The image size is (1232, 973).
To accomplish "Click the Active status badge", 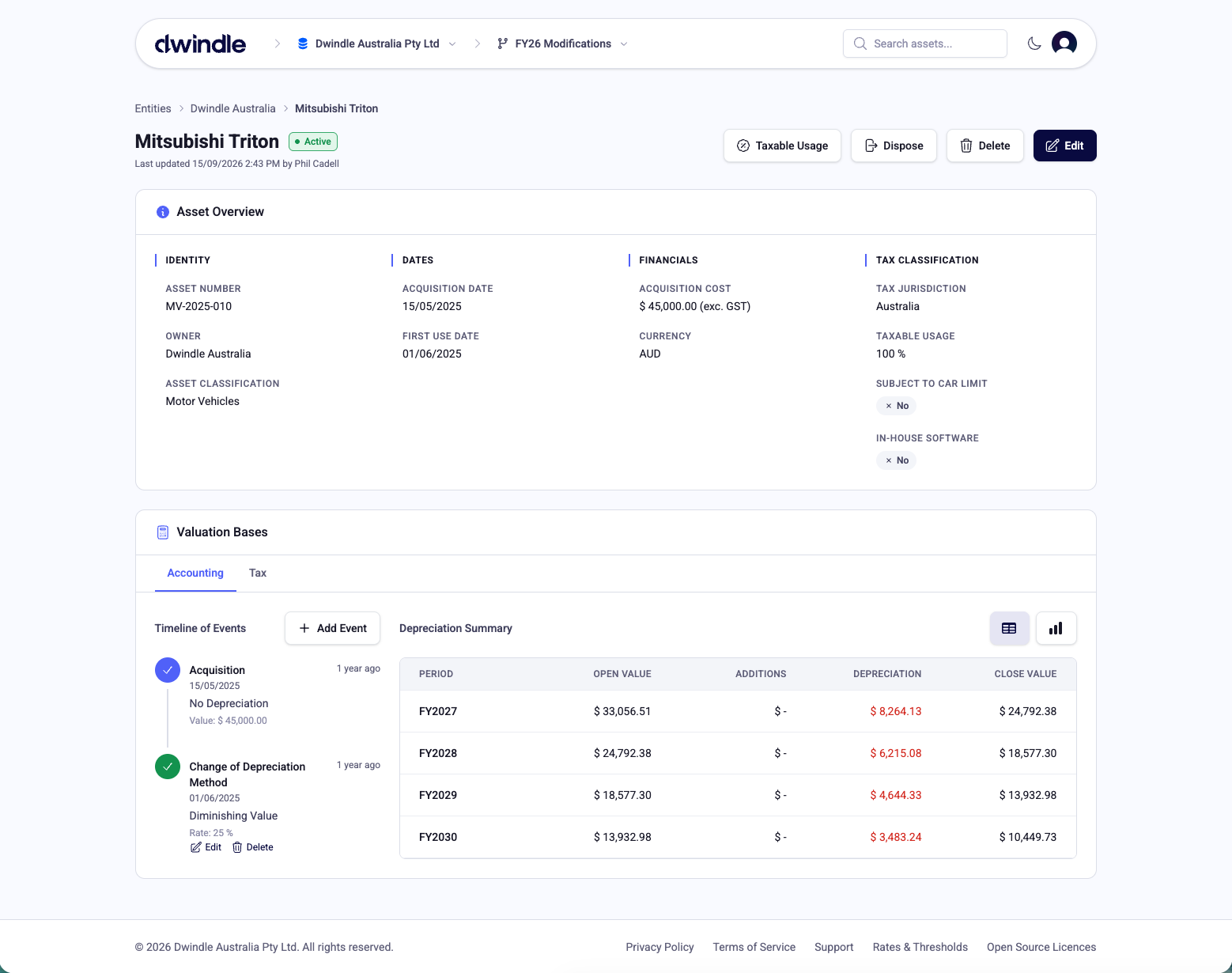I will coord(313,142).
